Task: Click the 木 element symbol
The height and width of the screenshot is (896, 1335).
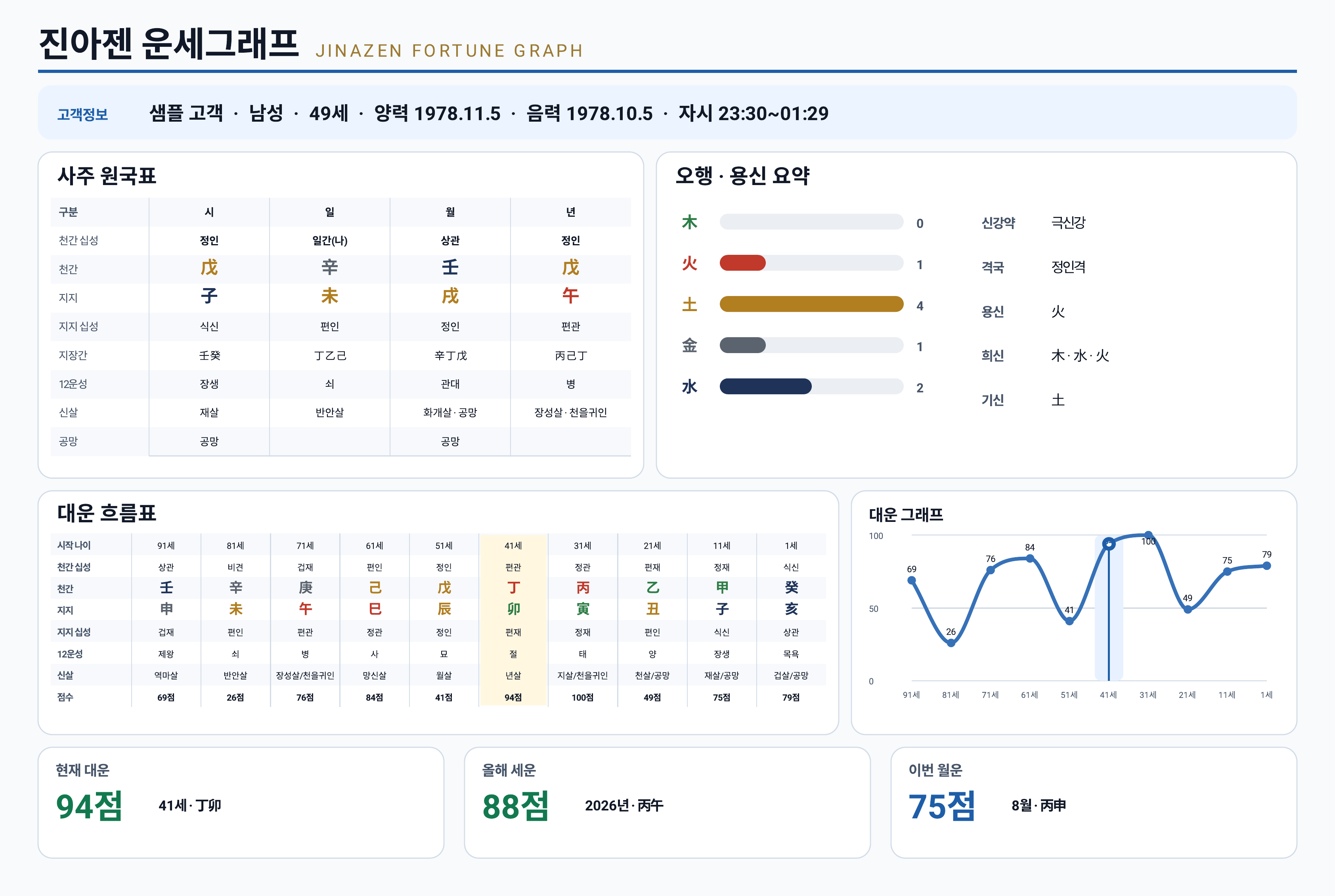Action: click(x=689, y=222)
